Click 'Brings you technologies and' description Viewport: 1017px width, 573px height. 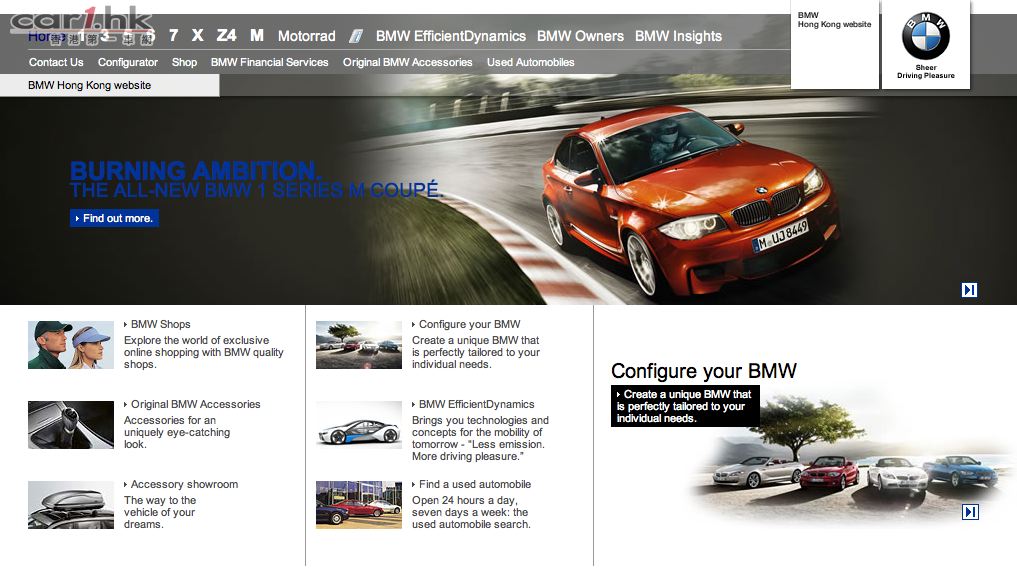pyautogui.click(x=480, y=438)
